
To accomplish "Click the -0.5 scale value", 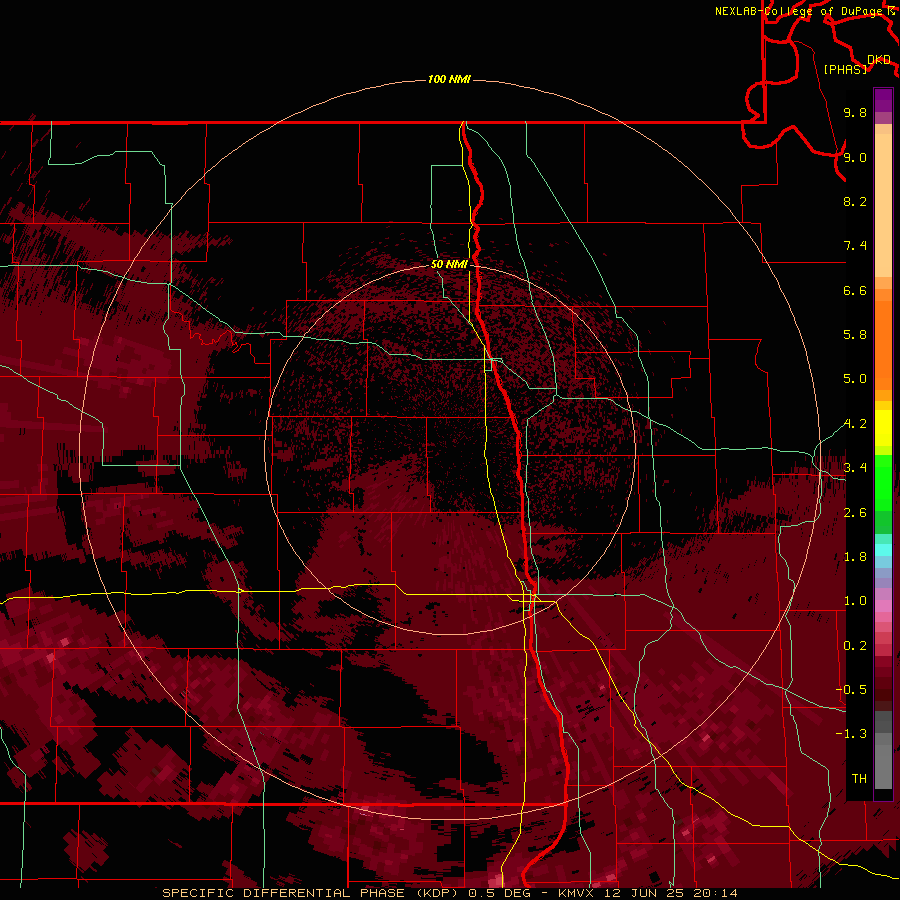I will [x=851, y=690].
